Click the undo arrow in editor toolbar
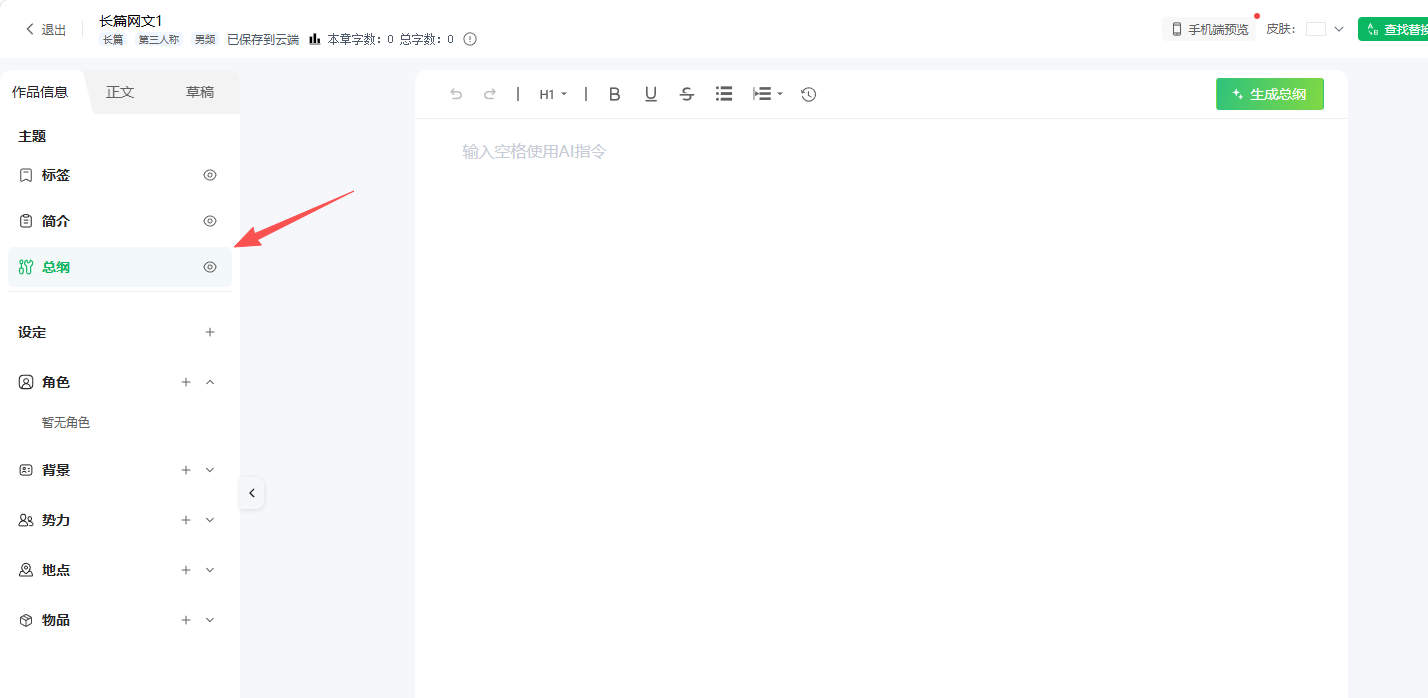Image resolution: width=1428 pixels, height=698 pixels. 456,94
